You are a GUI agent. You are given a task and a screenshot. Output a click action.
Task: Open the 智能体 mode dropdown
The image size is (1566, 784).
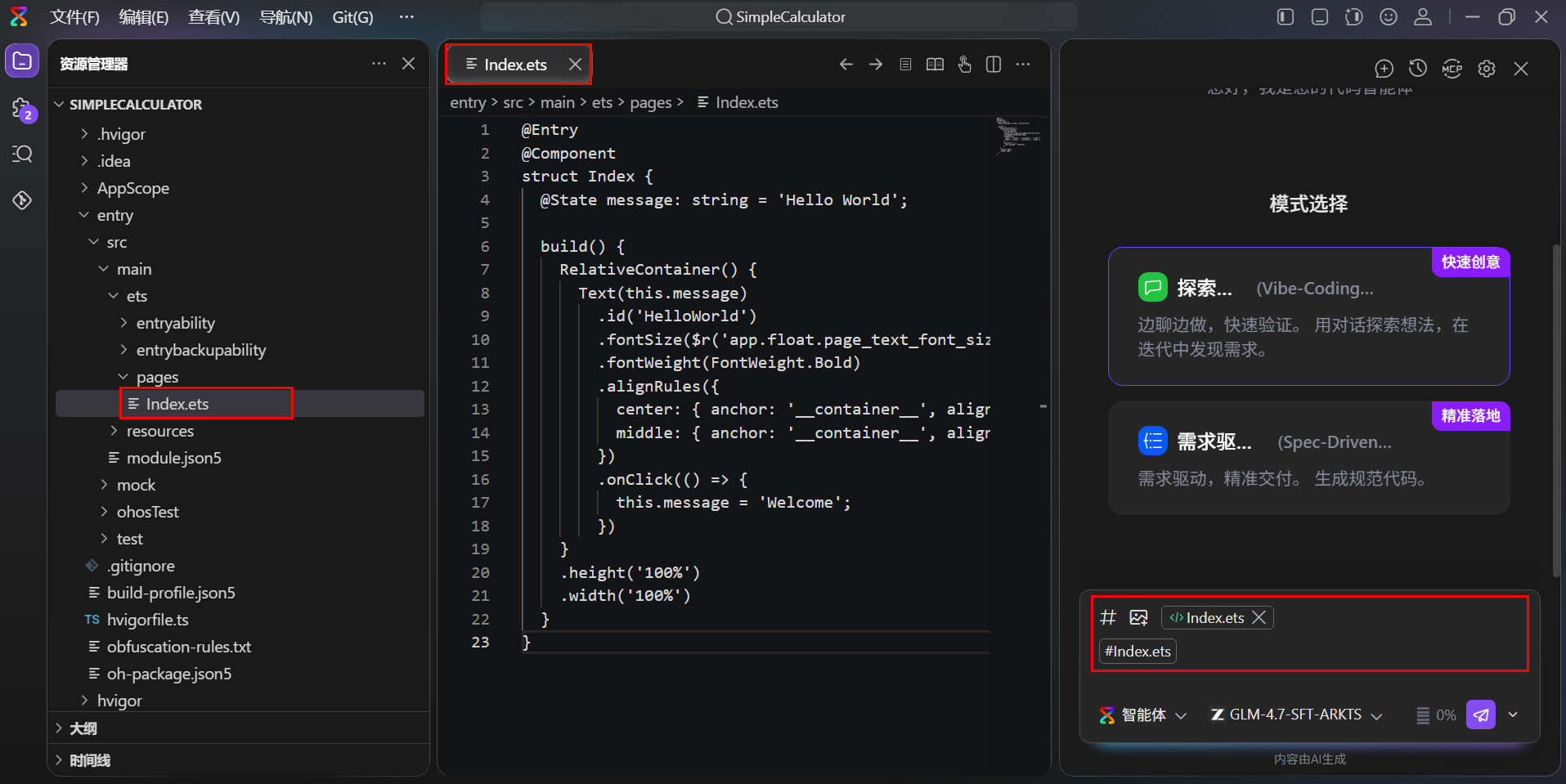click(x=1143, y=715)
